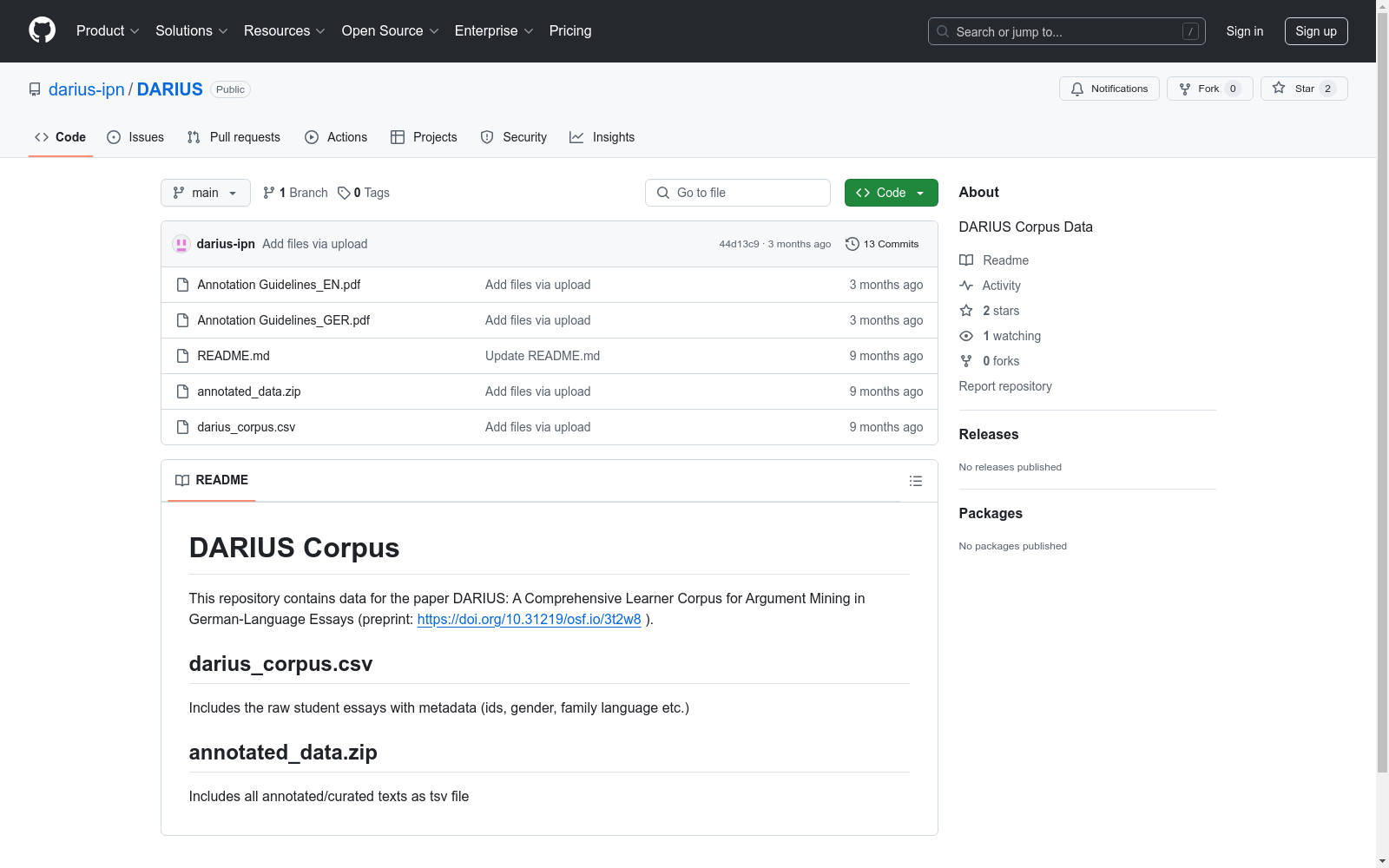Click the book icon in README header
This screenshot has height=868, width=1389.
point(182,480)
